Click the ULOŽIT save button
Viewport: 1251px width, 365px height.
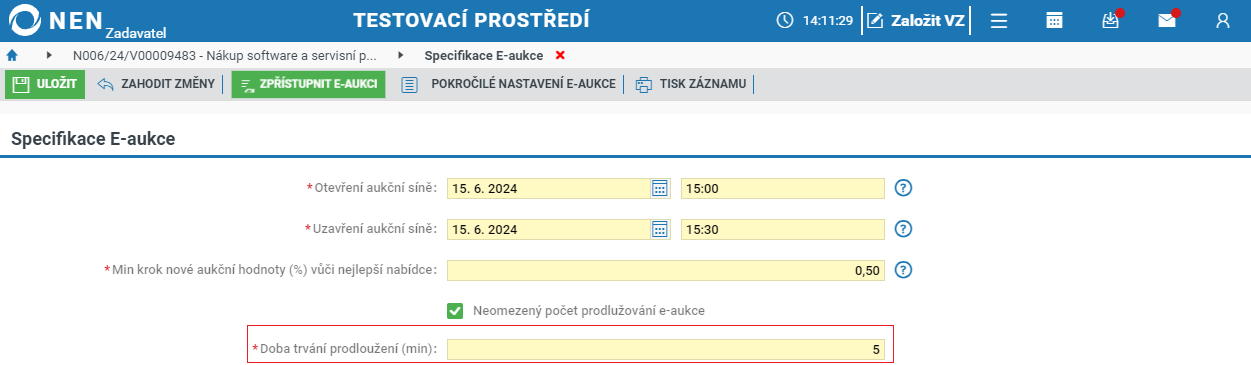pyautogui.click(x=45, y=84)
